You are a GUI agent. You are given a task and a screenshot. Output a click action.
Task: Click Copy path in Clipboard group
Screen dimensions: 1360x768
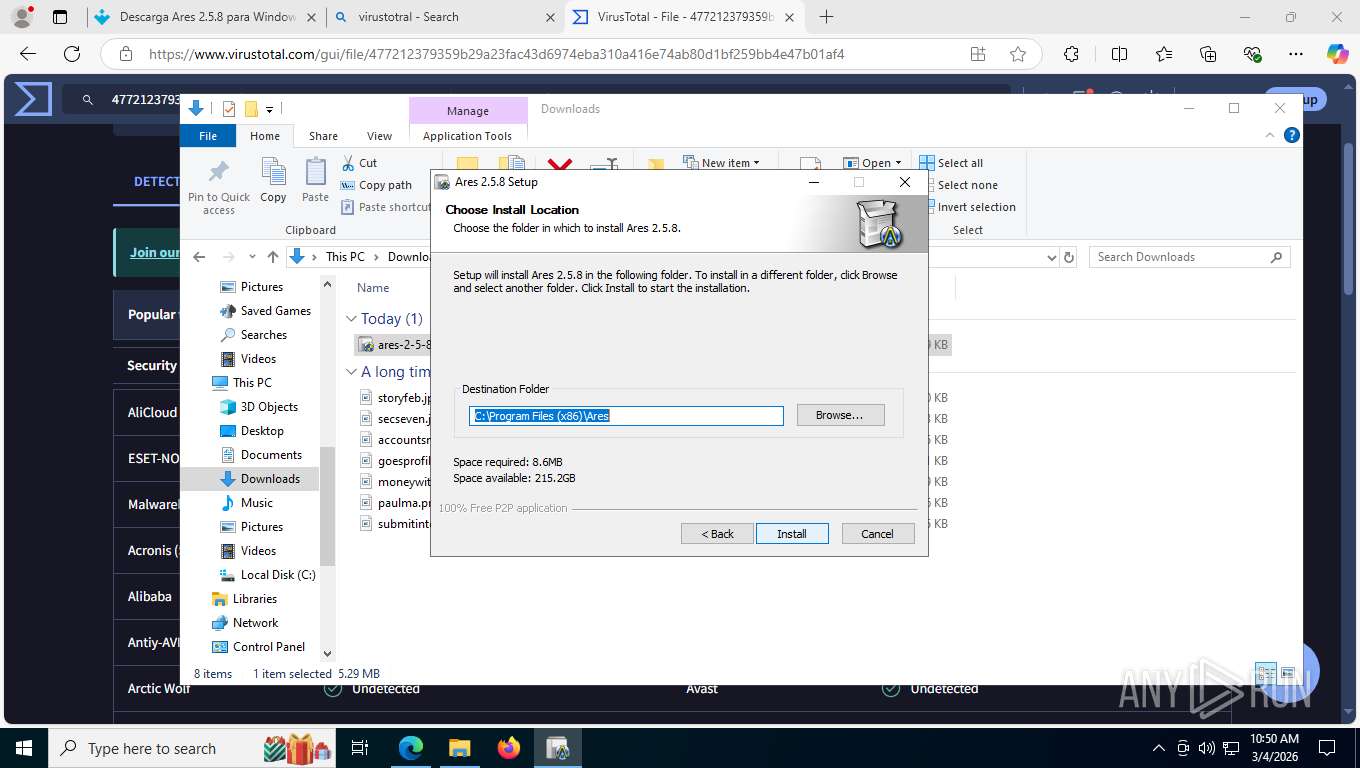[376, 185]
